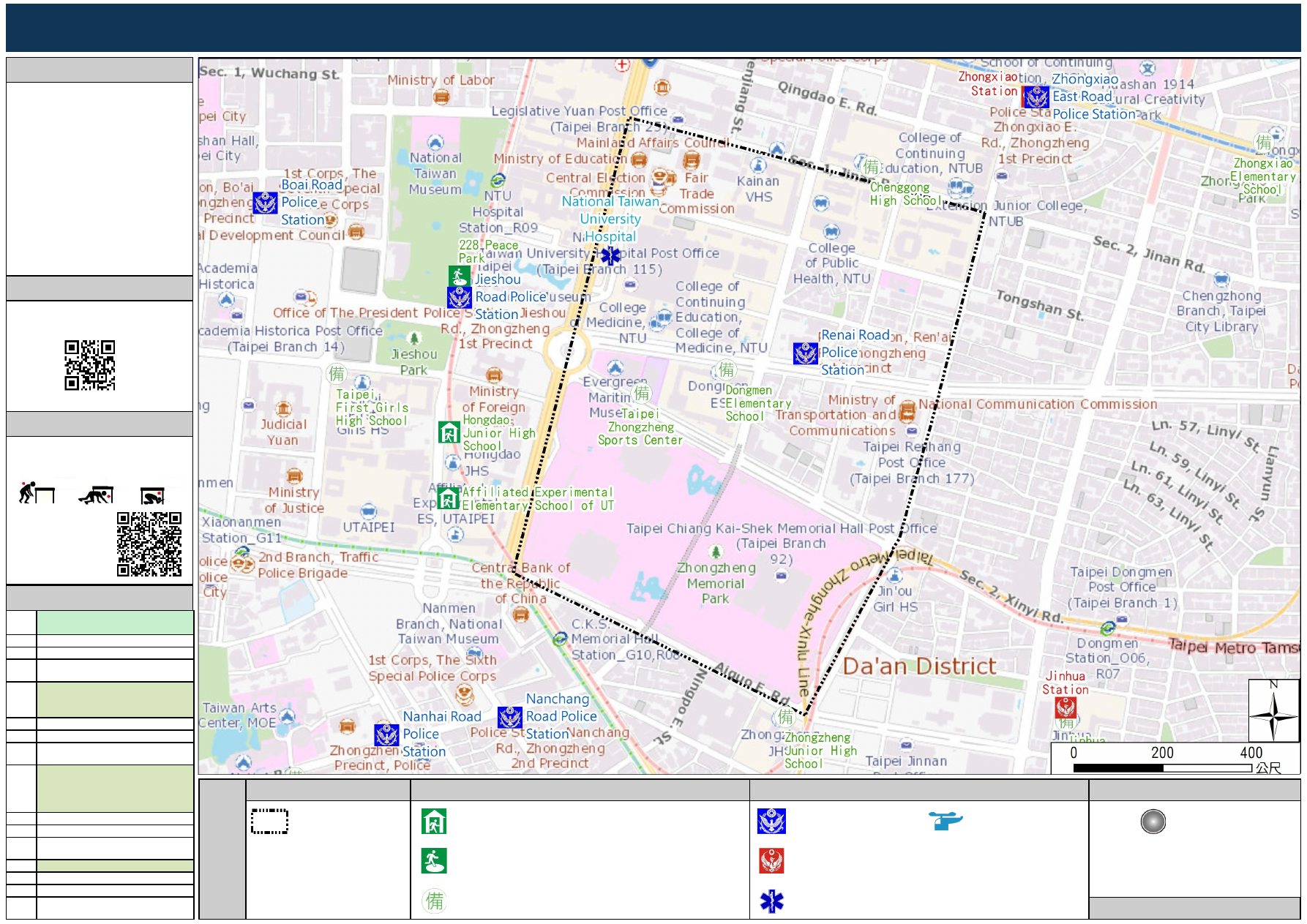Click the 備 marker beside Zhongxiao Elementary School
The width and height of the screenshot is (1307, 924).
[x=1264, y=142]
